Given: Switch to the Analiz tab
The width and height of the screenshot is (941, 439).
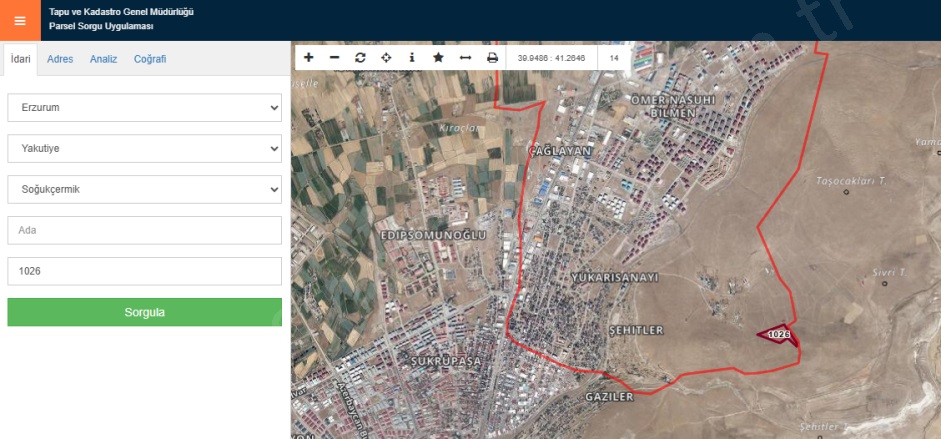Looking at the screenshot, I should (x=103, y=59).
